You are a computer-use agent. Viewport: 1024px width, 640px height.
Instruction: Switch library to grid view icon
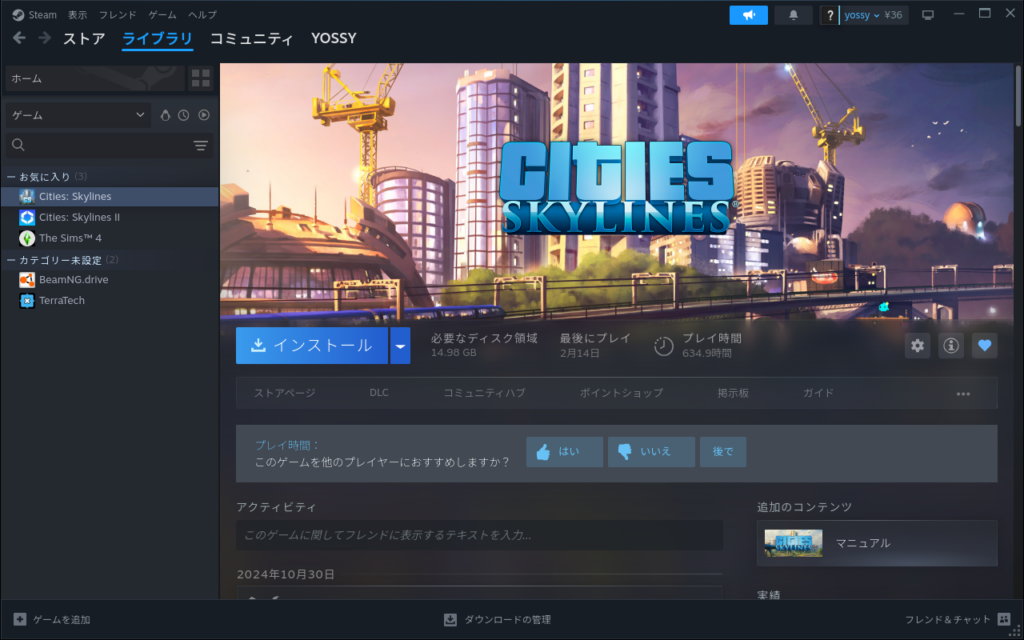tap(201, 78)
